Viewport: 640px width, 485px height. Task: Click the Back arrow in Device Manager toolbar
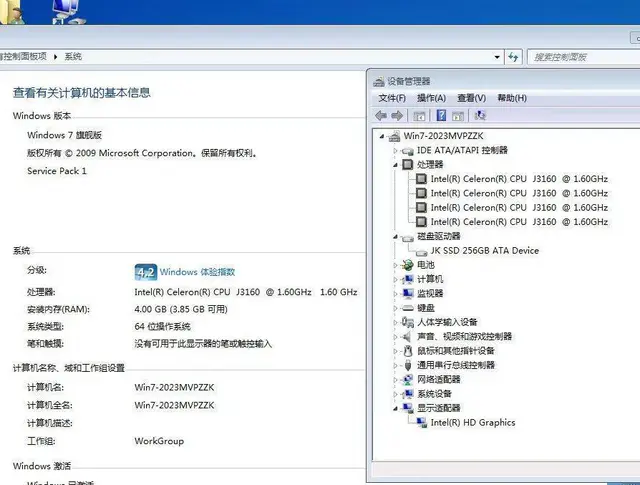(x=381, y=116)
